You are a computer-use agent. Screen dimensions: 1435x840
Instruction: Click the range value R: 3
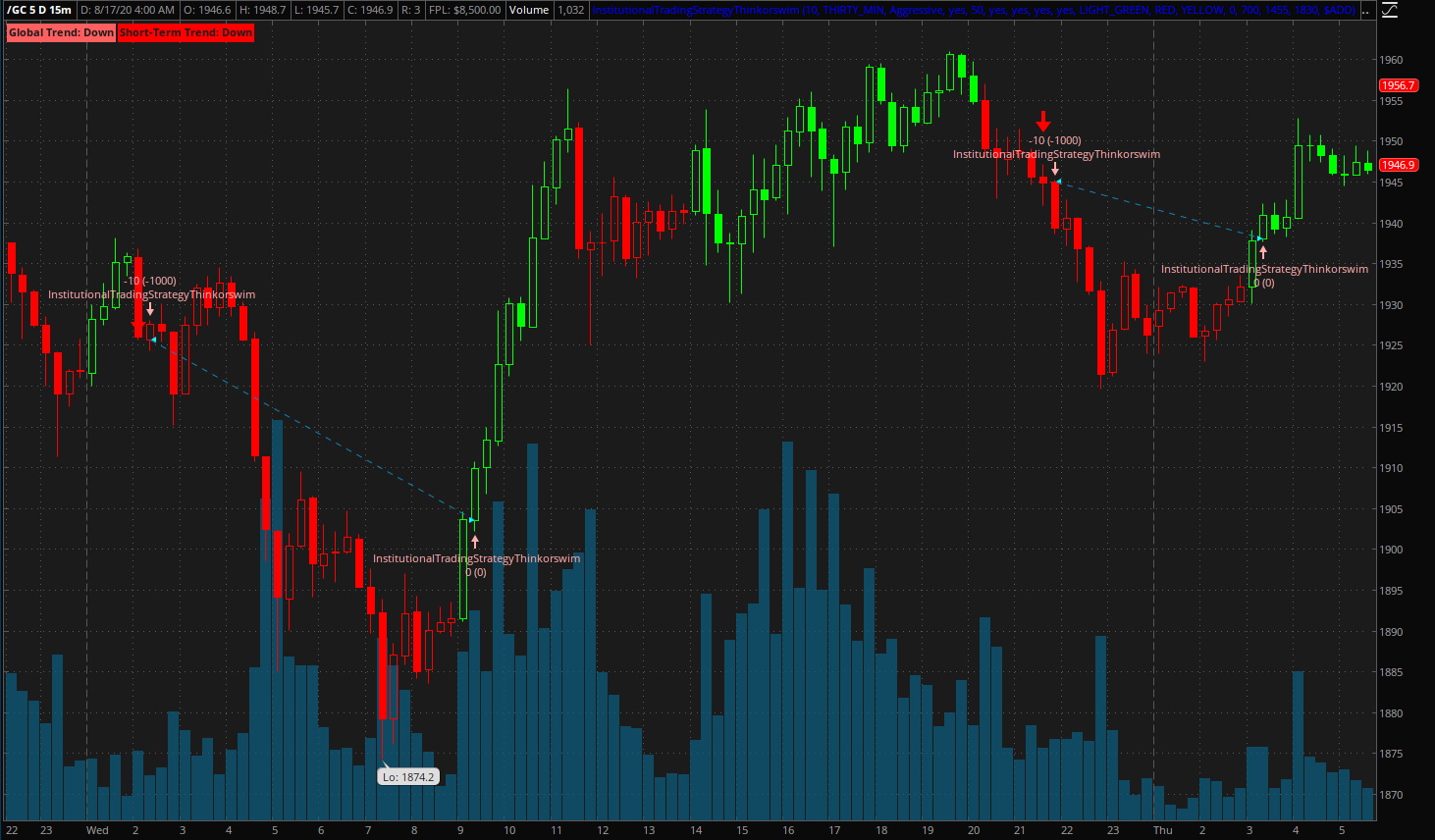(410, 10)
